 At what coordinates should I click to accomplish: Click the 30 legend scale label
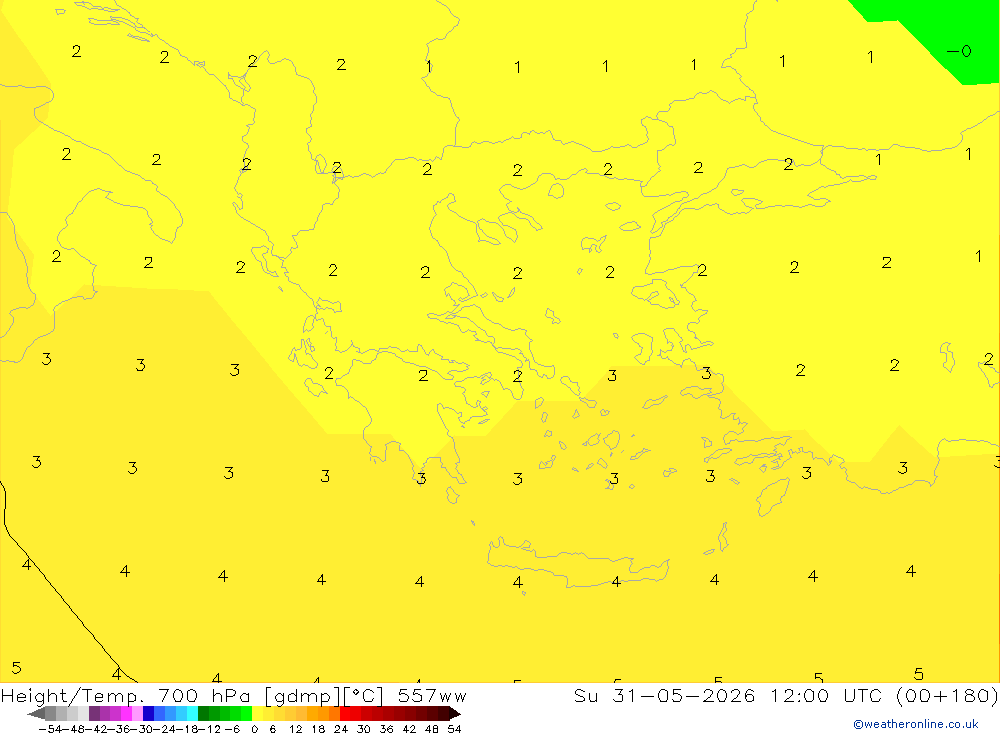point(364,729)
